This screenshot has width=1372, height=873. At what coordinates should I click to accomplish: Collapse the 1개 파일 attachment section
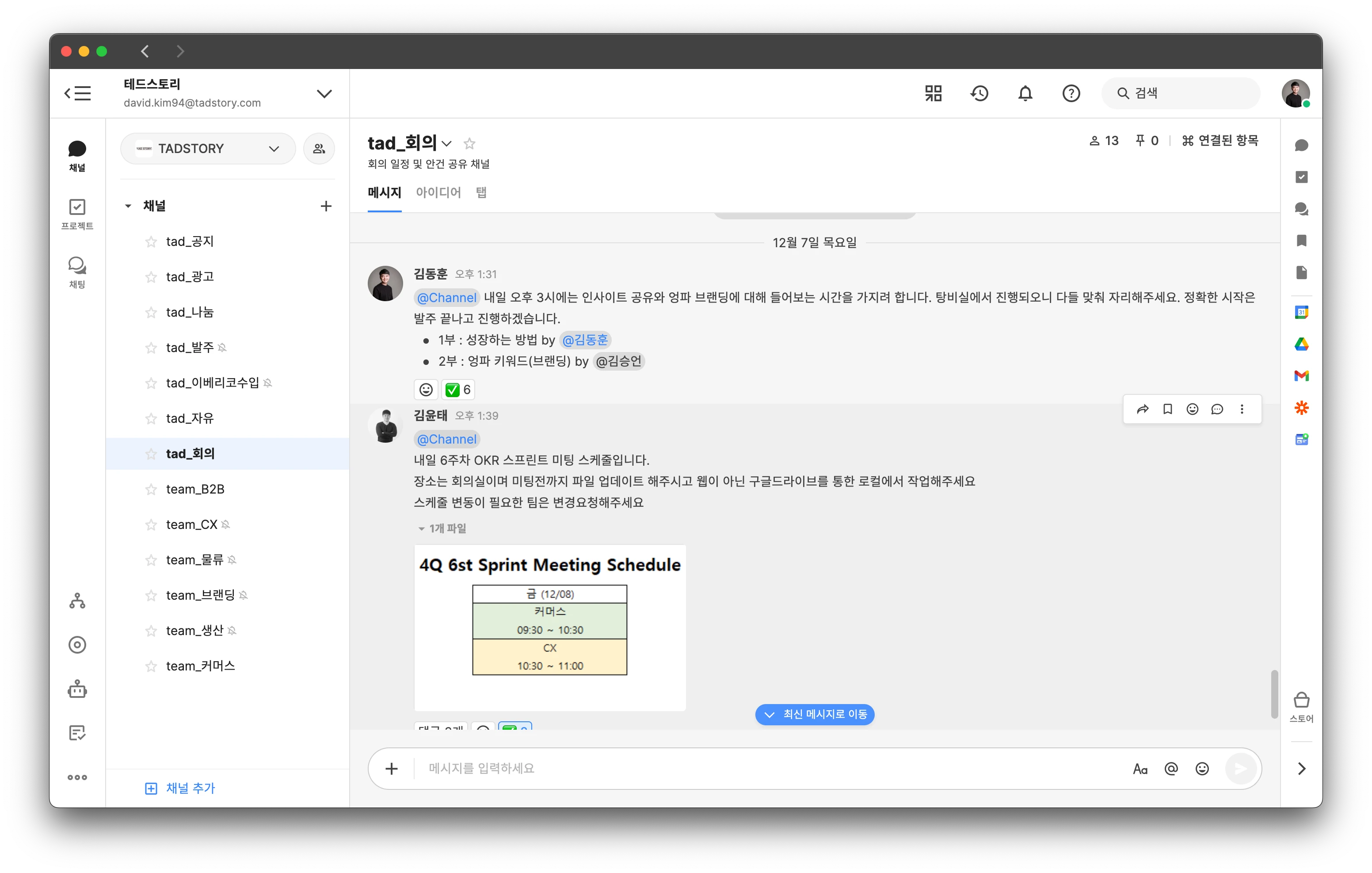pos(442,528)
